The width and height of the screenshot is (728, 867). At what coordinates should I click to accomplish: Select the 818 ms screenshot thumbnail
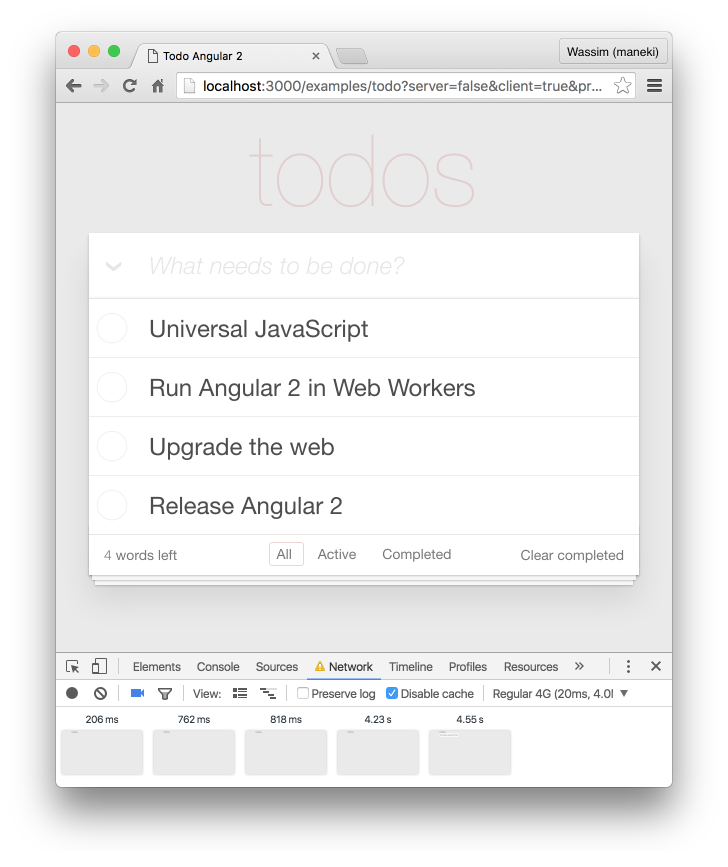(286, 751)
